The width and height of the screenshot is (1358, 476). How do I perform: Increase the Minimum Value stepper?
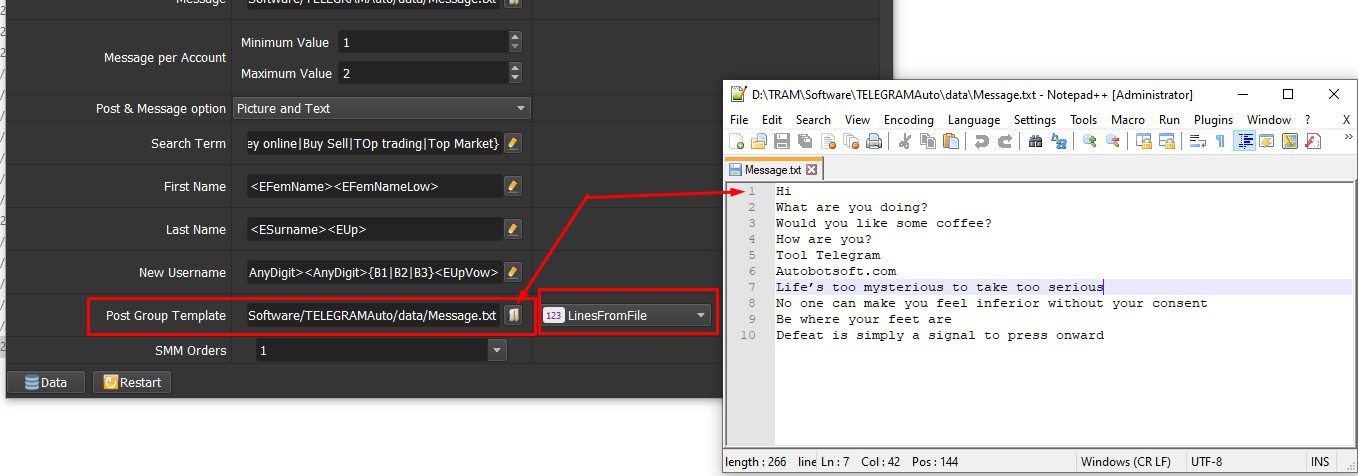pyautogui.click(x=515, y=37)
